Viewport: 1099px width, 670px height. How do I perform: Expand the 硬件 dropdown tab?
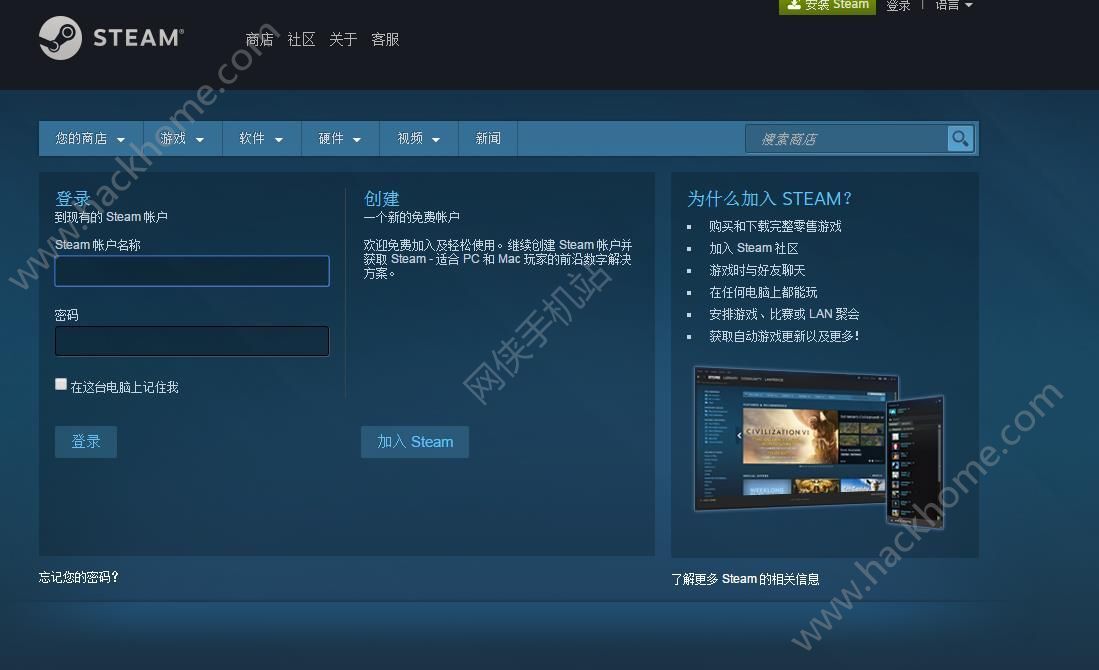[340, 139]
